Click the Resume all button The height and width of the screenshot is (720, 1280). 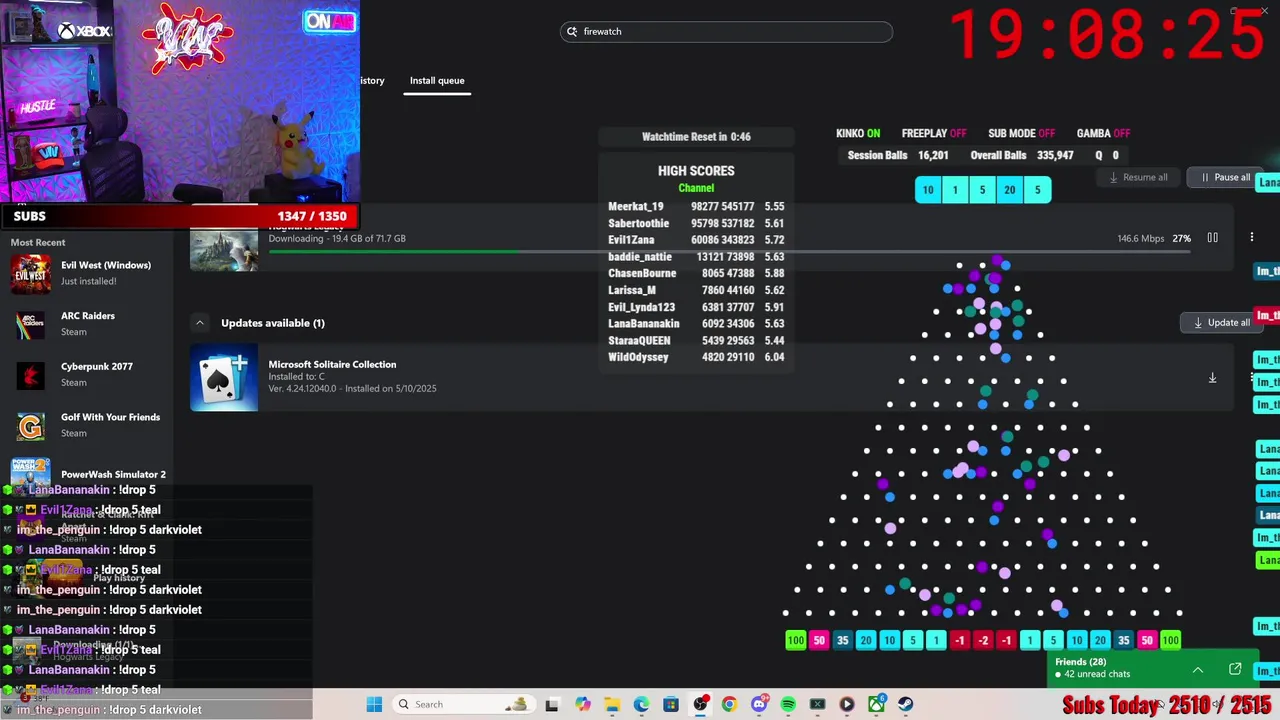tap(1138, 178)
